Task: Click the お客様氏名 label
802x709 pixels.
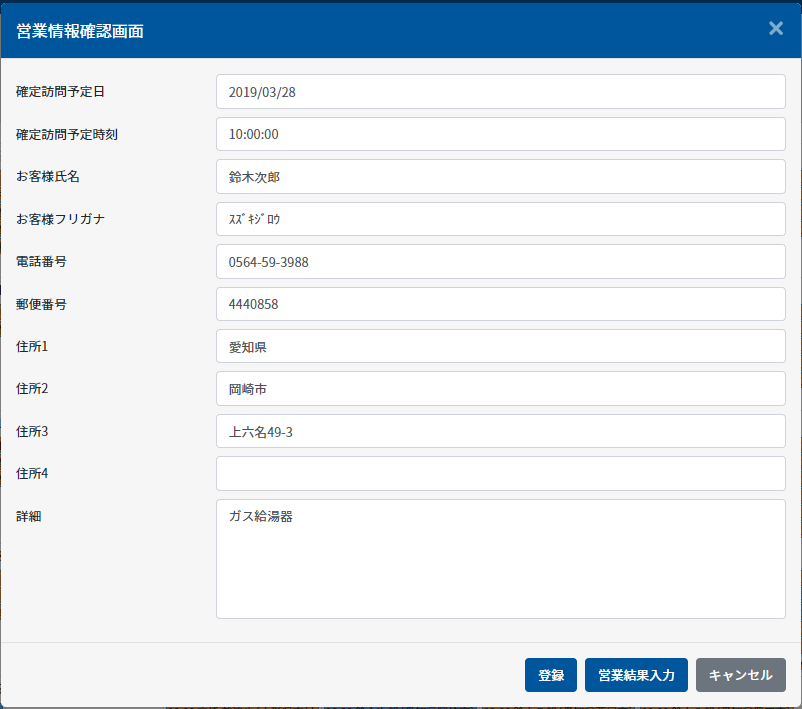Action: coord(48,176)
